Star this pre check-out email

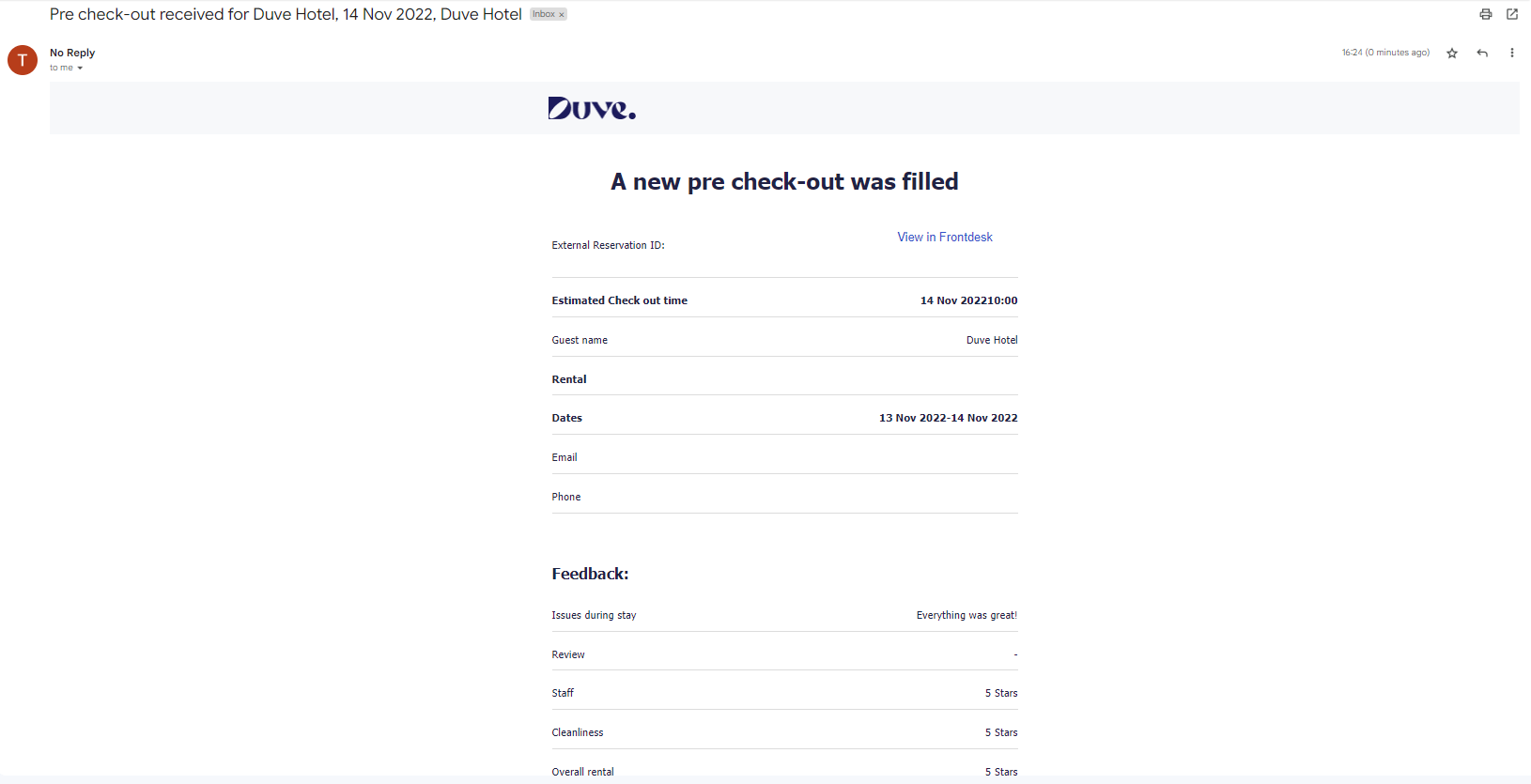(x=1452, y=54)
